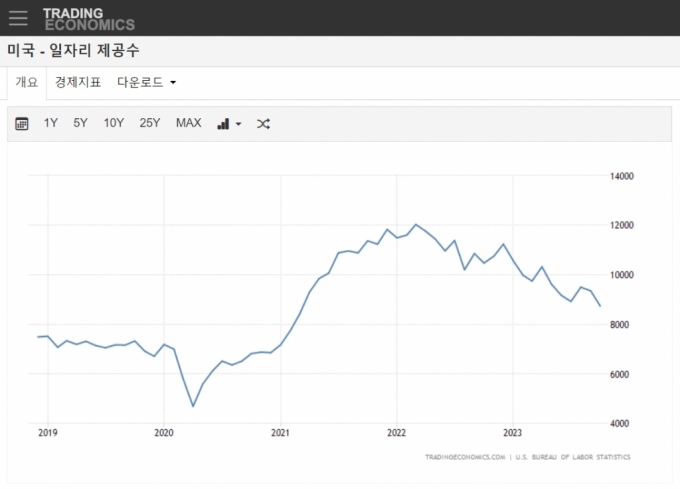Set chart range to 1Y

click(x=51, y=123)
